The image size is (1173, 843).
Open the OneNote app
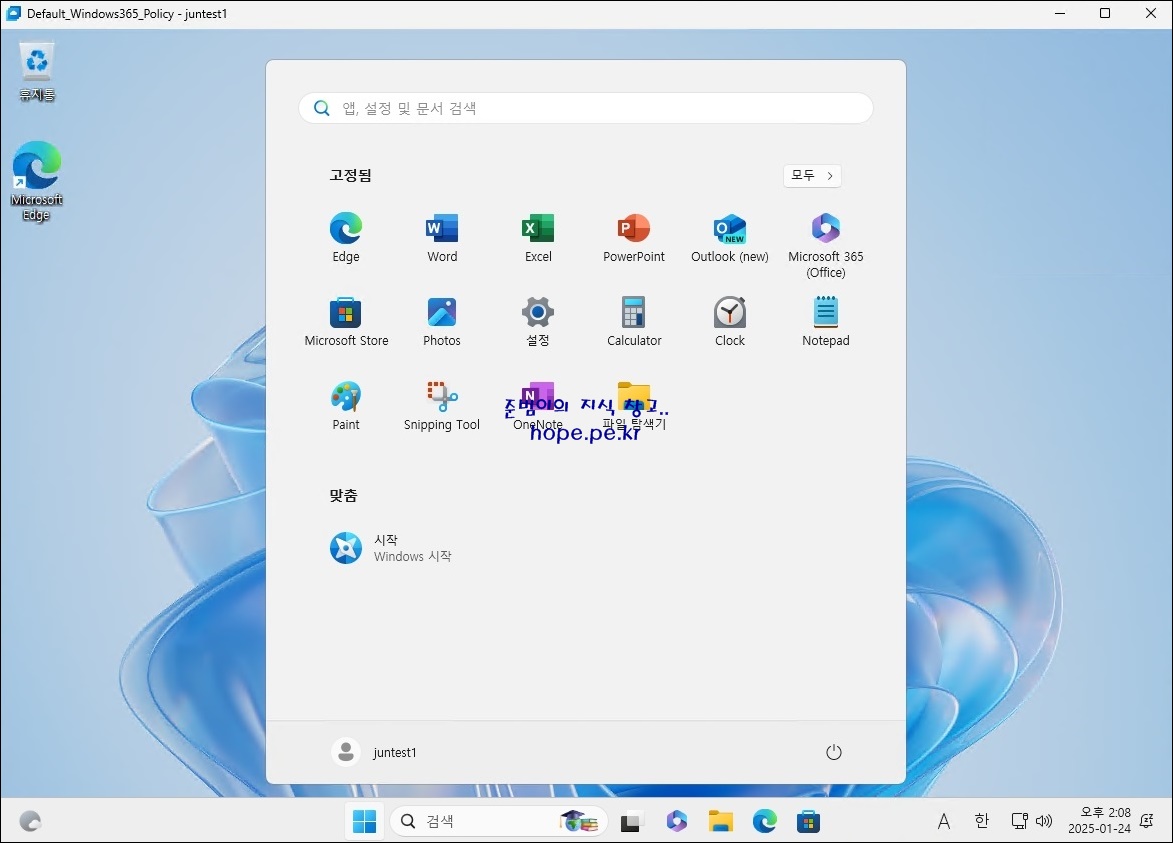[x=538, y=405]
